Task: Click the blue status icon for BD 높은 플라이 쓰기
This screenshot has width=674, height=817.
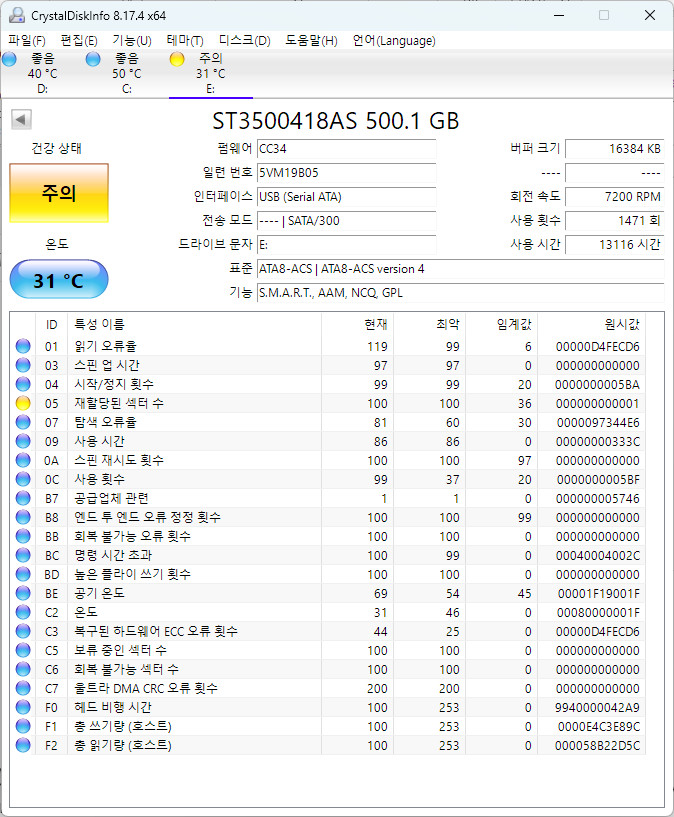Action: 23,574
